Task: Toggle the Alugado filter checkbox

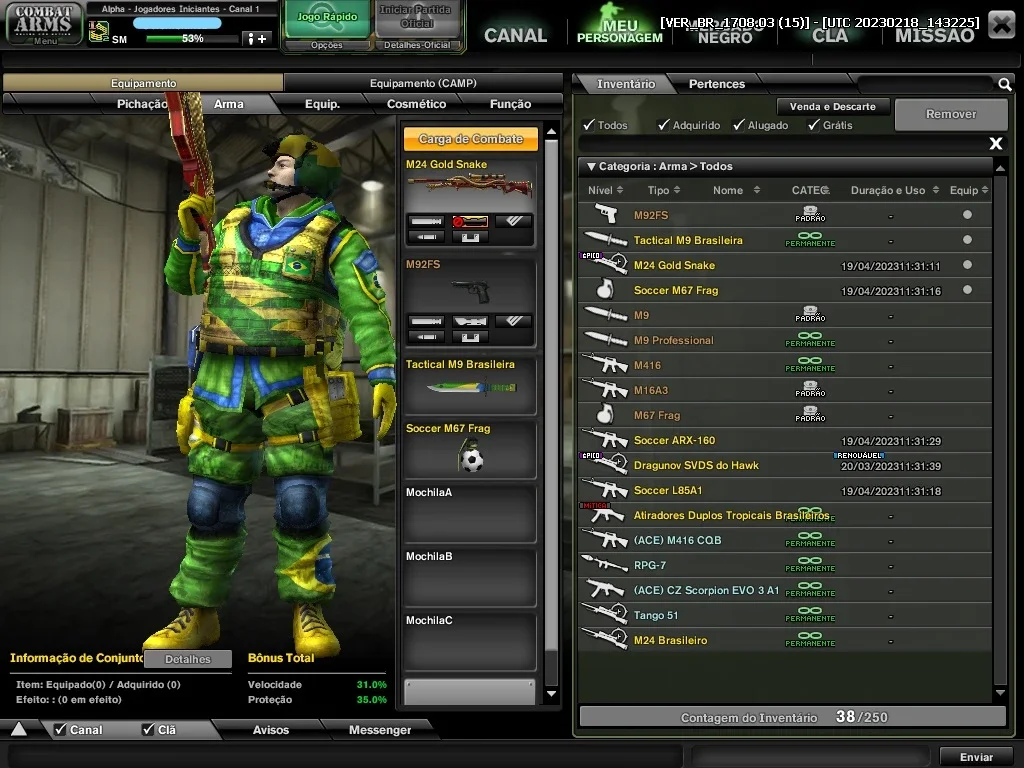Action: click(739, 124)
